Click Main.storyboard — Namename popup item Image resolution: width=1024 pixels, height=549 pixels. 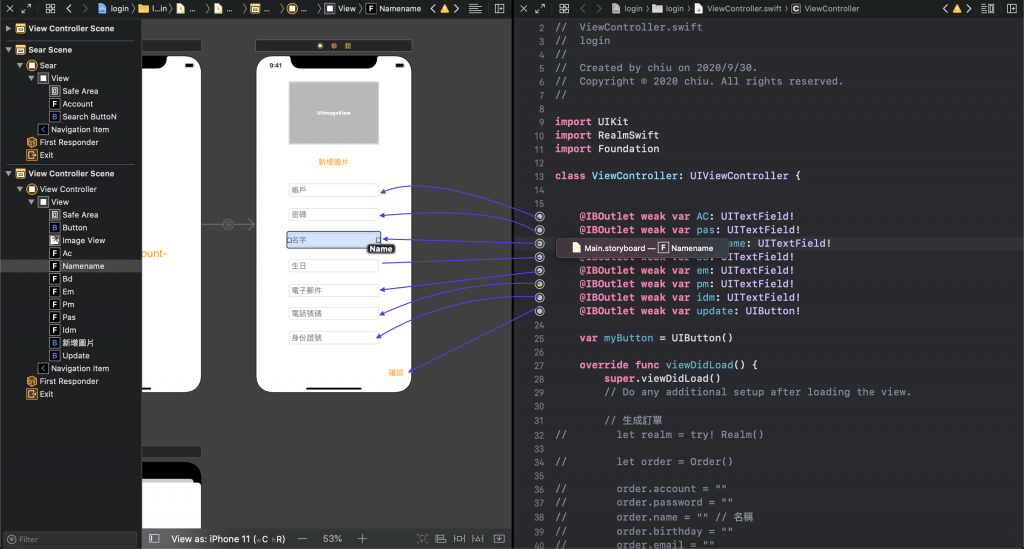[642, 248]
